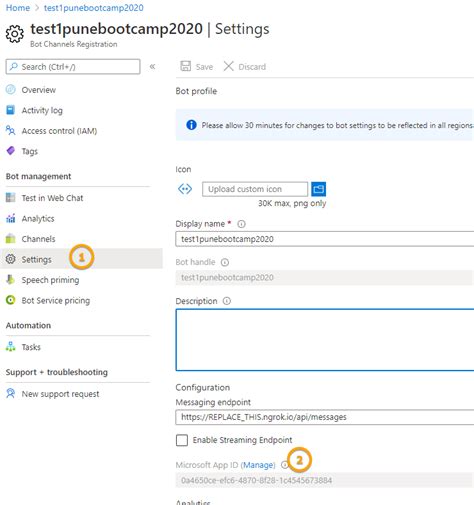
Task: Click the Tasks automation icon
Action: click(x=11, y=347)
